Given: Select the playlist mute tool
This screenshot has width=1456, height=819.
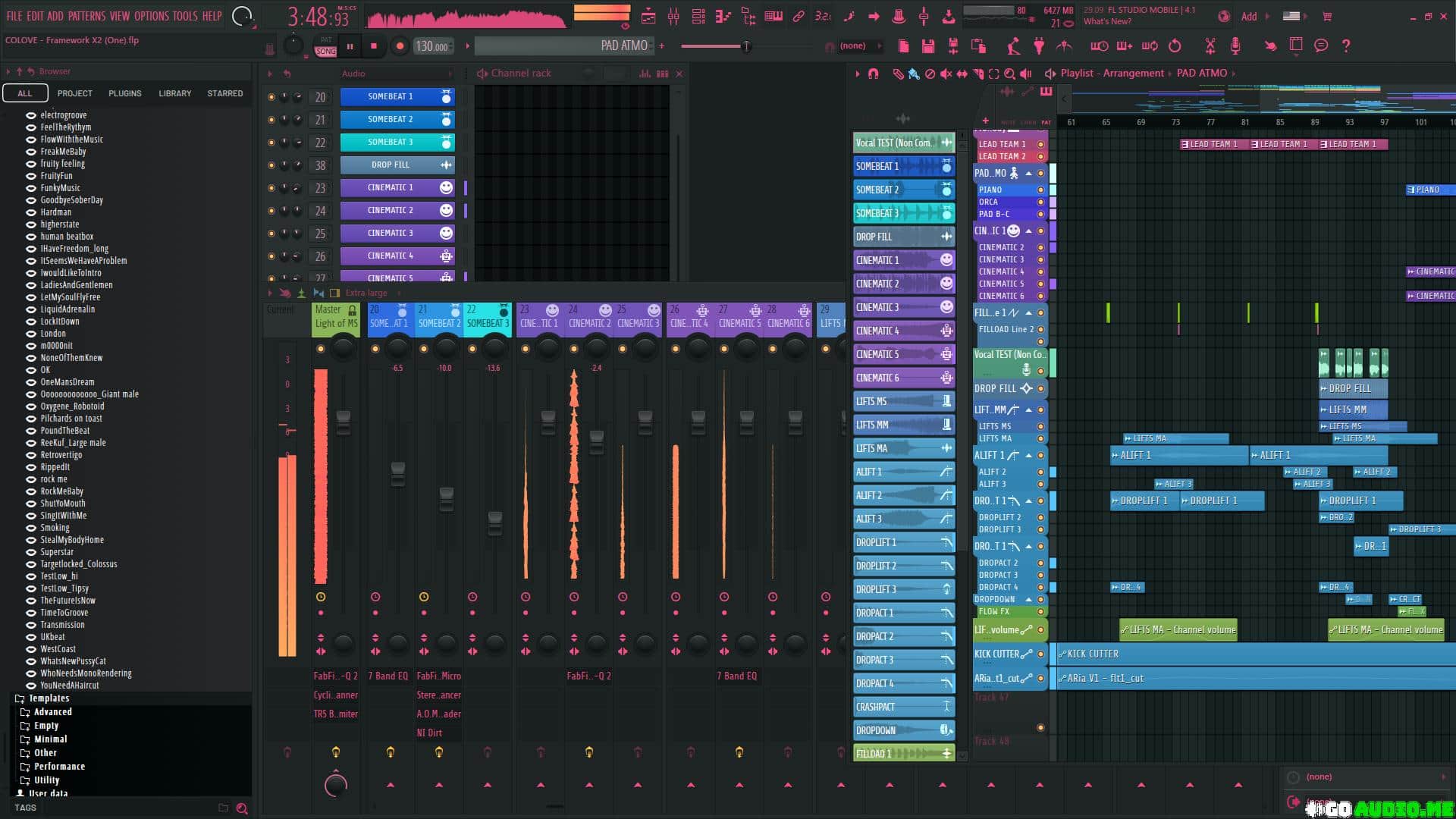Looking at the screenshot, I should (946, 74).
